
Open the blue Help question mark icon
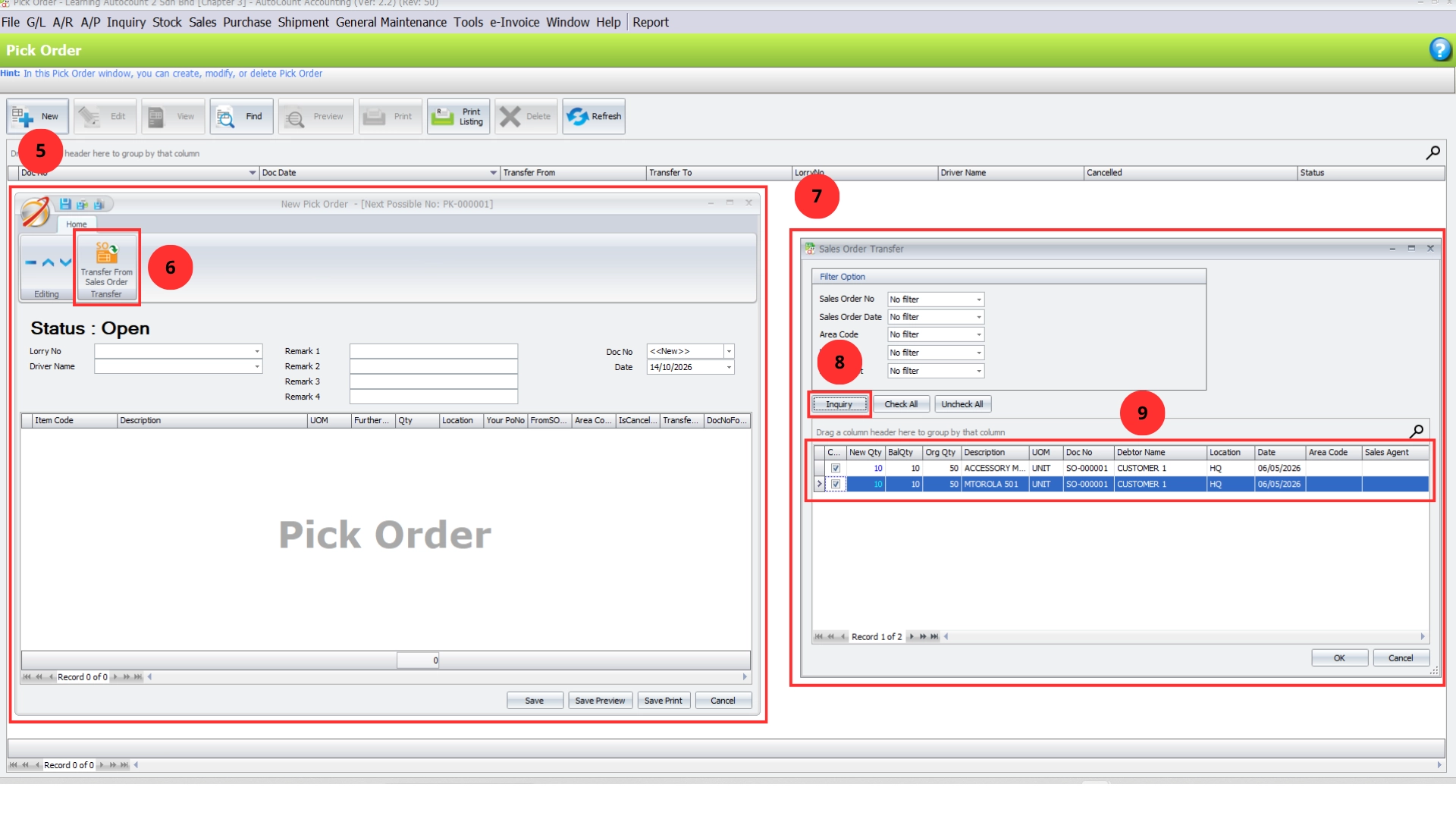[1440, 50]
